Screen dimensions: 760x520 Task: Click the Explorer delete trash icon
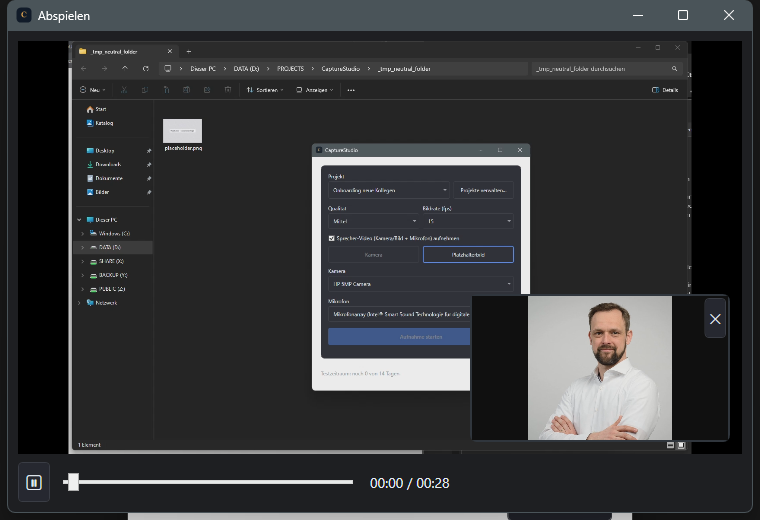[x=228, y=90]
